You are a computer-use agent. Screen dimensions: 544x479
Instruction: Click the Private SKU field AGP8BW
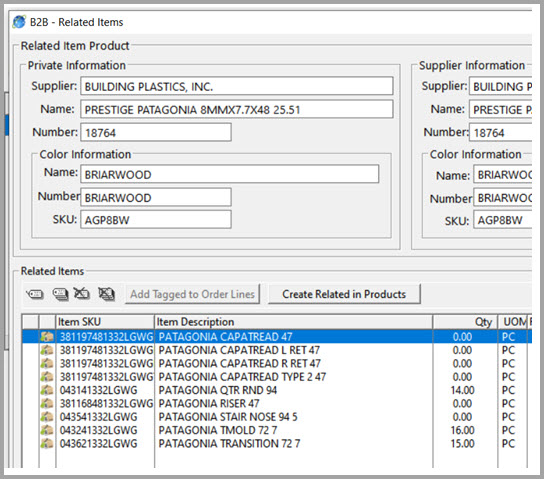coord(156,220)
